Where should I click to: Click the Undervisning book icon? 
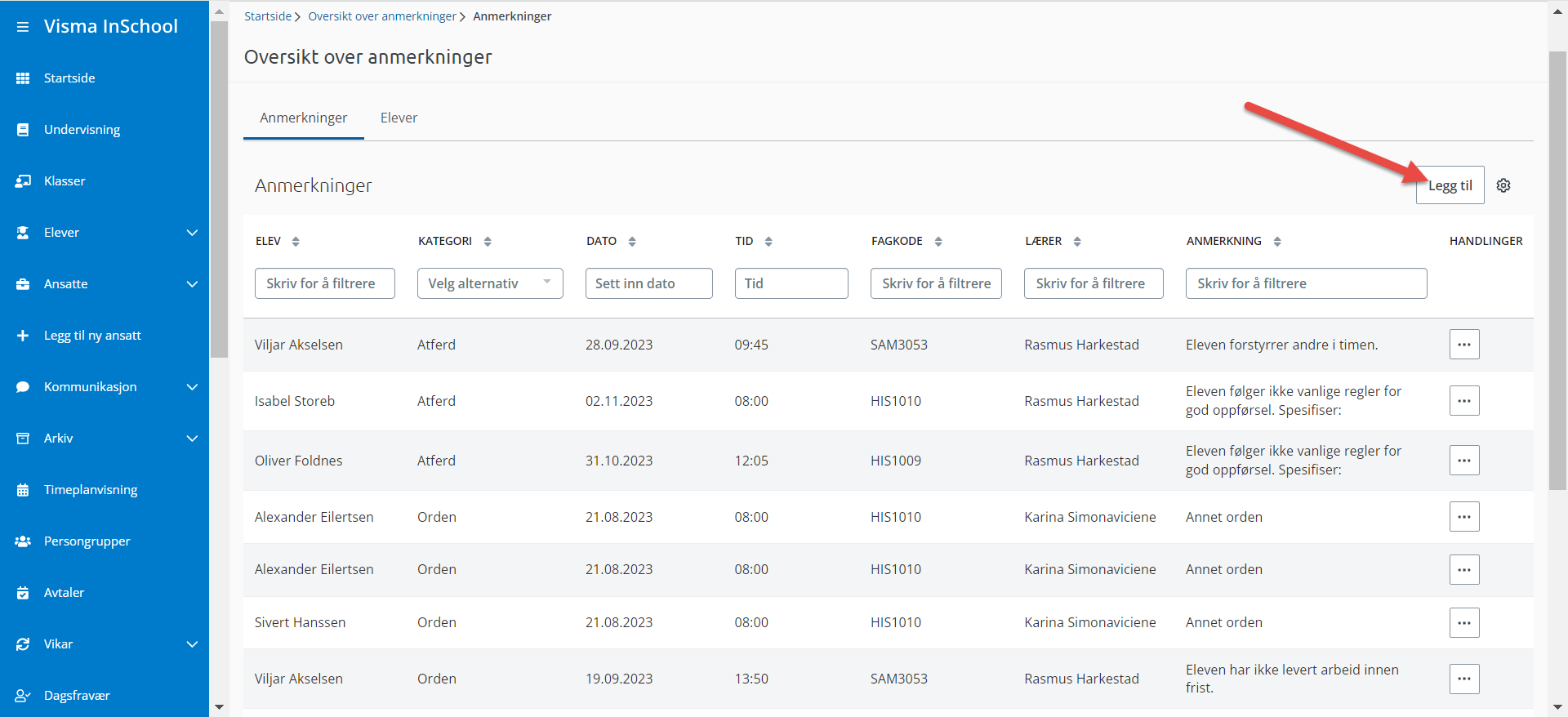click(23, 130)
